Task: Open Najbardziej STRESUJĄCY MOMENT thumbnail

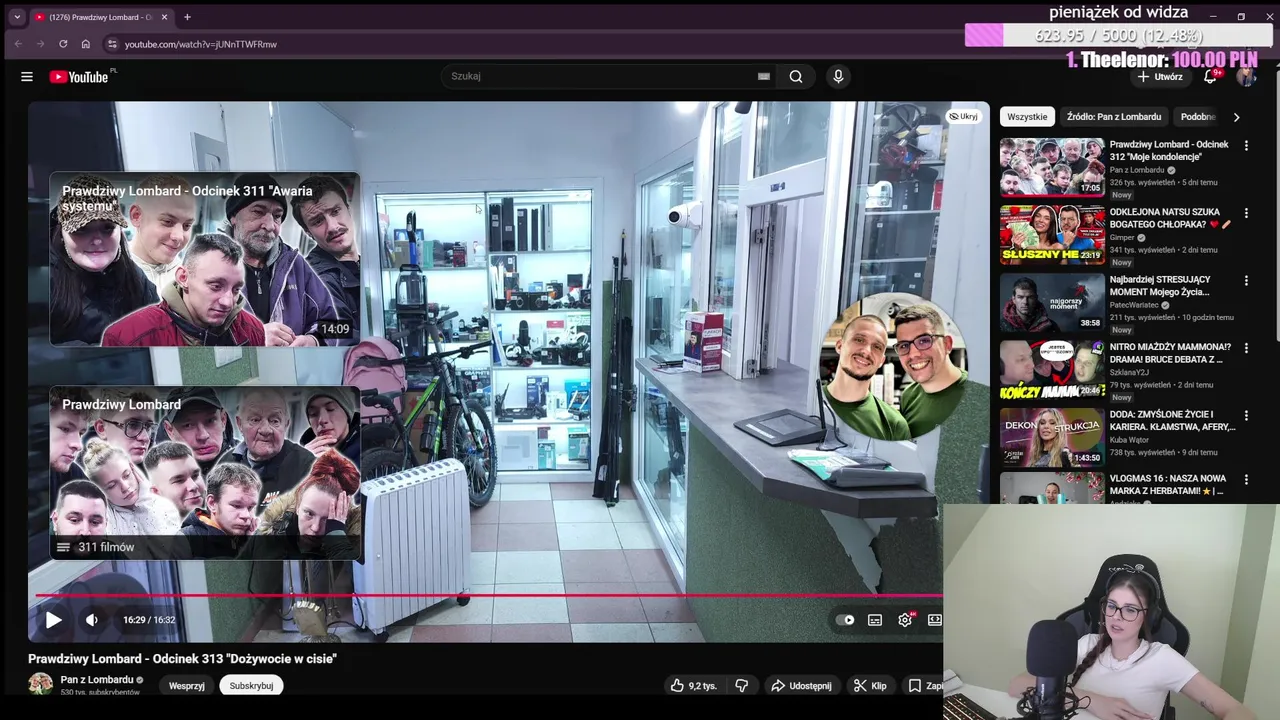Action: coord(1052,301)
